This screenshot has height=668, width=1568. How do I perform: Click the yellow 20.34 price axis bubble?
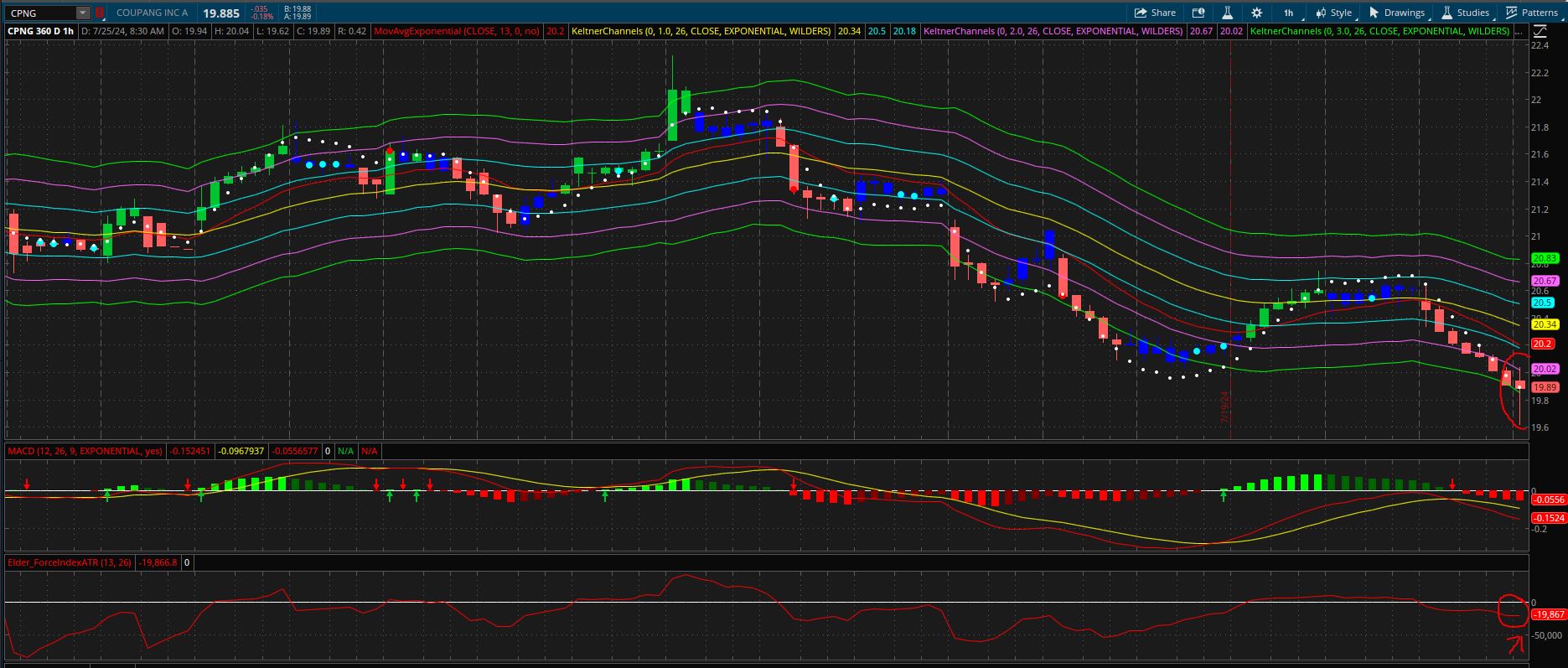(1544, 324)
